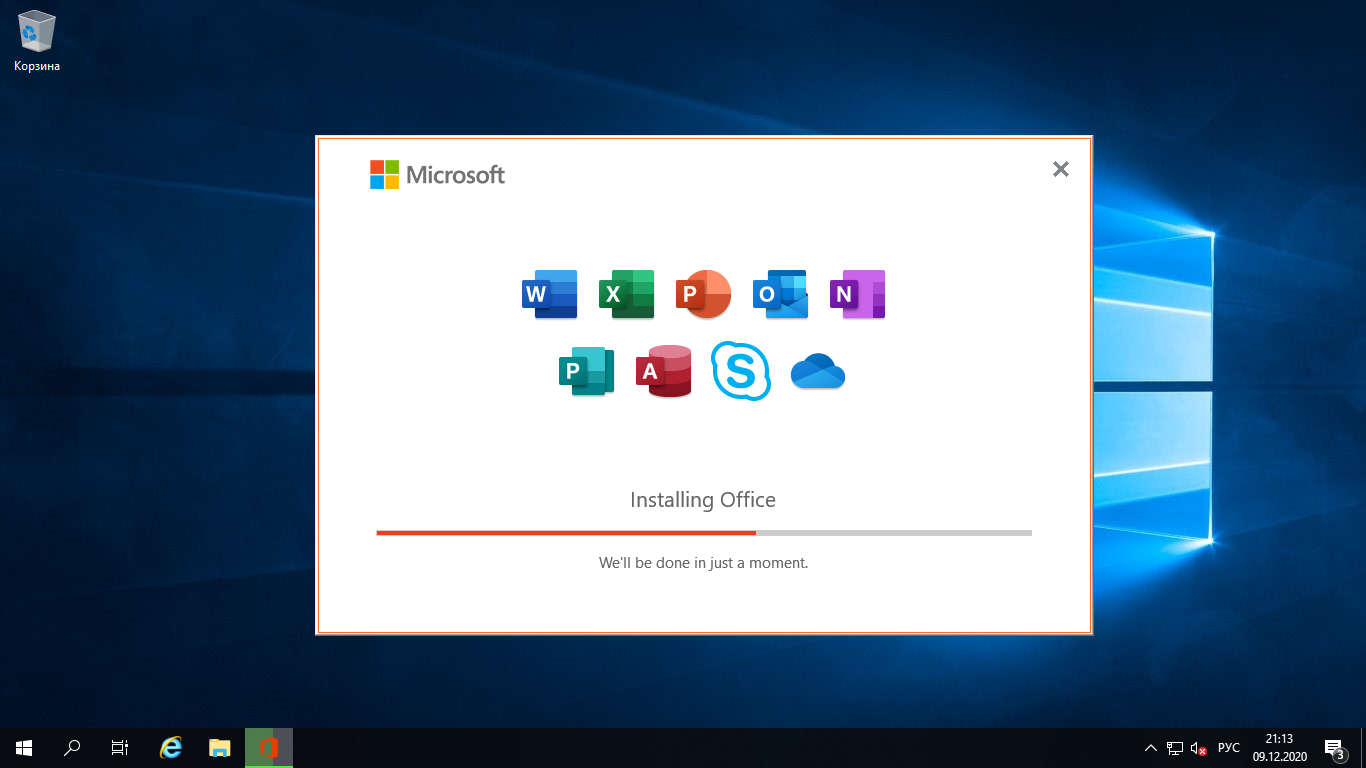The height and width of the screenshot is (768, 1366).
Task: Click the OneNote icon in installer
Action: click(857, 294)
